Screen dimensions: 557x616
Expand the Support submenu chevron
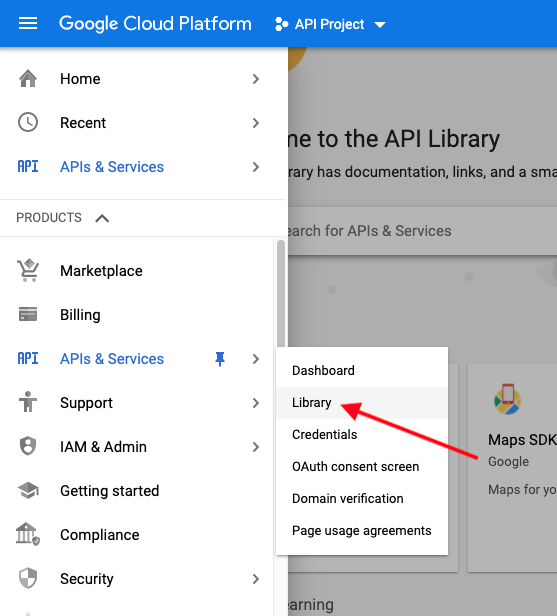[x=256, y=403]
